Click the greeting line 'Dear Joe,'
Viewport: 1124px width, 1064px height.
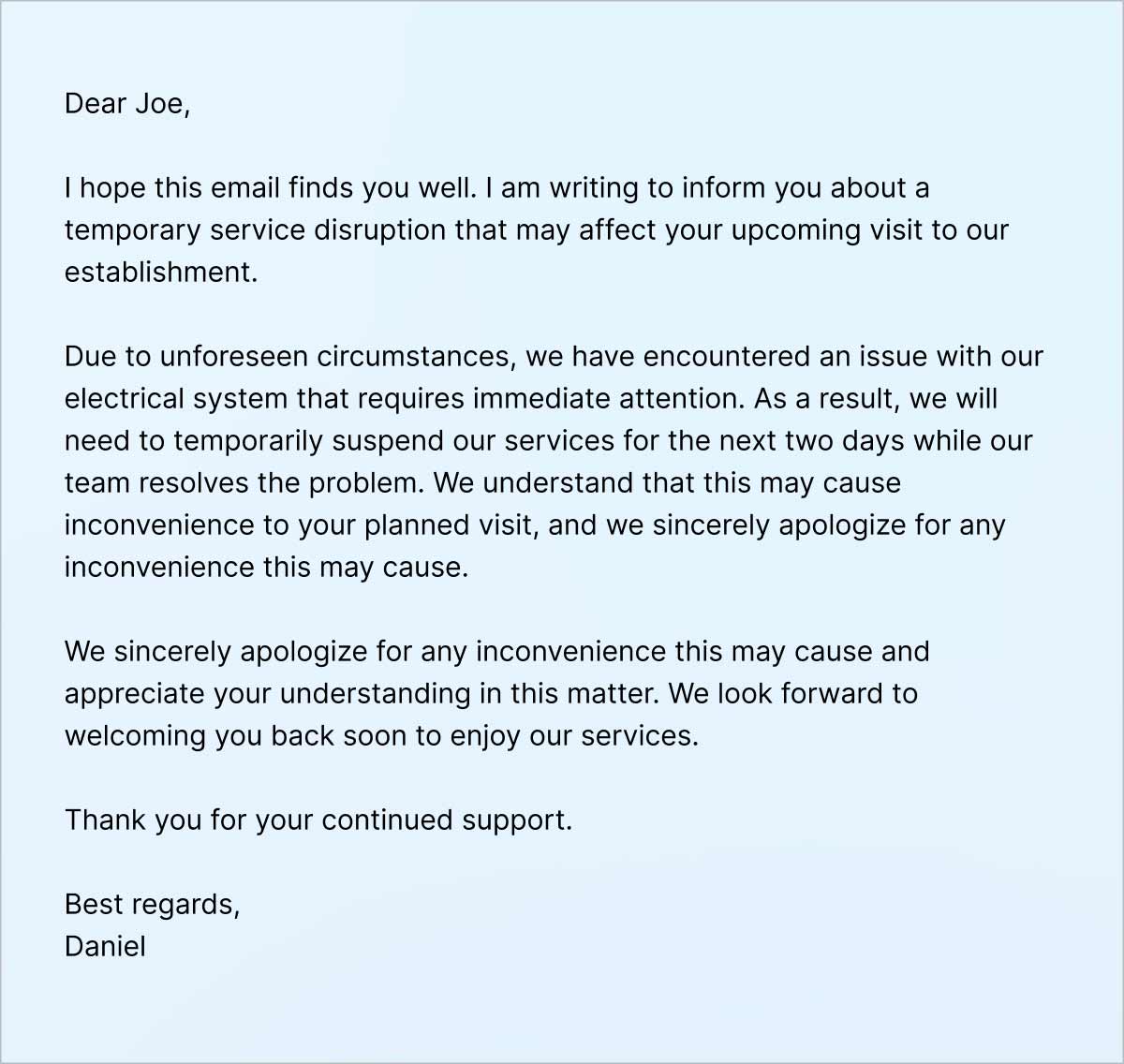click(x=127, y=103)
